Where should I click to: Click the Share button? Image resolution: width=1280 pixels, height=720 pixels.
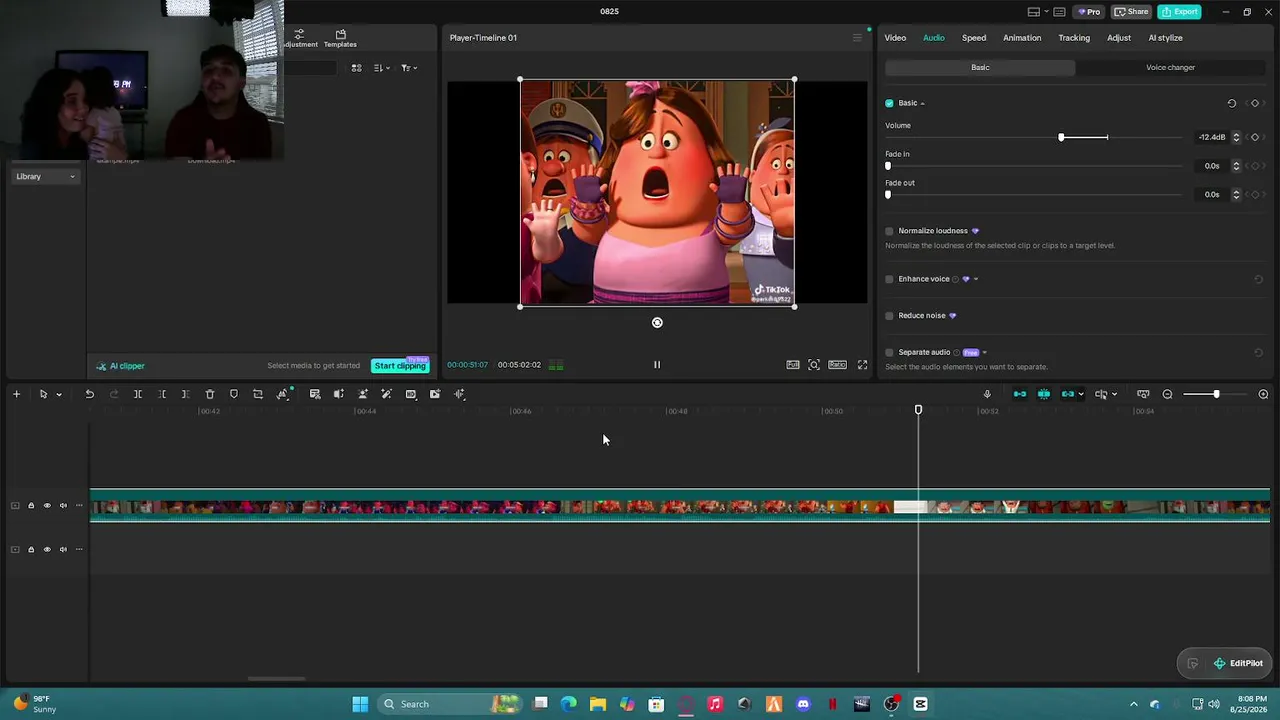[x=1132, y=12]
